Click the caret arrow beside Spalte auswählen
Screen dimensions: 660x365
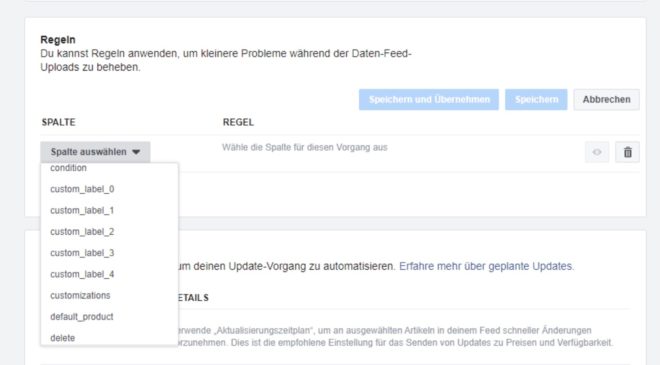(x=136, y=152)
